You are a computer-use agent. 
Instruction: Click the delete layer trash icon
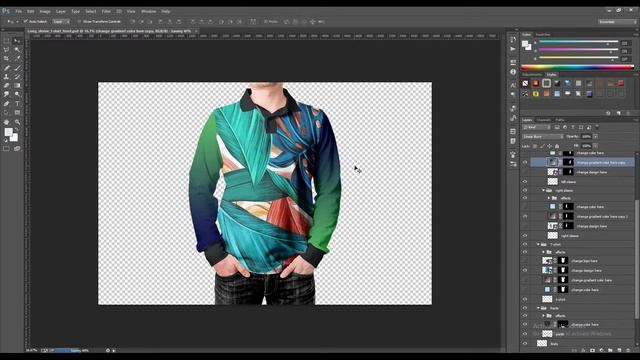coord(628,350)
